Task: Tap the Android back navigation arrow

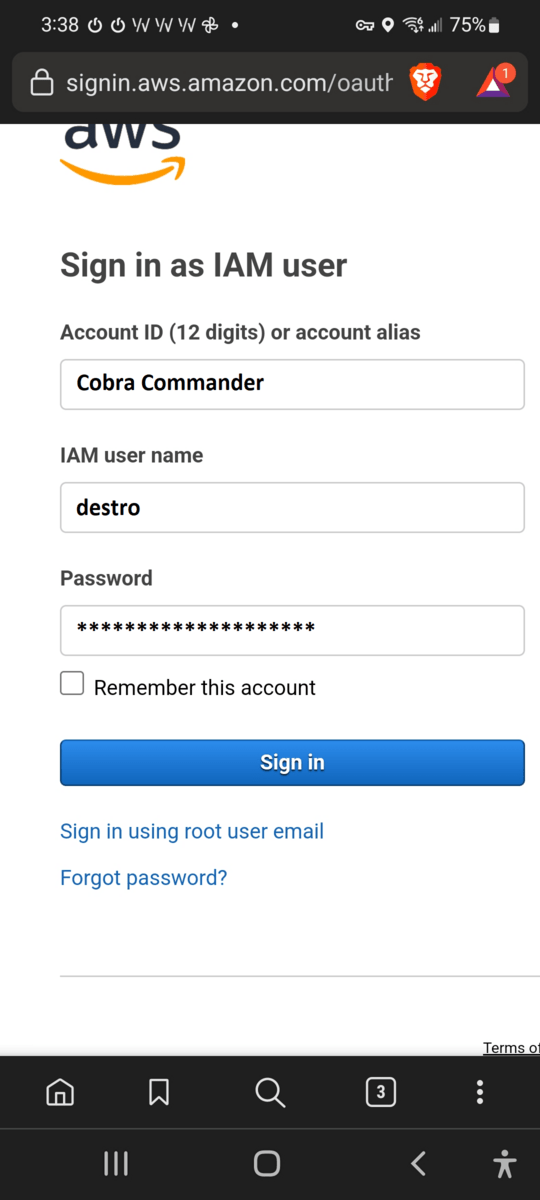Action: [x=419, y=1163]
